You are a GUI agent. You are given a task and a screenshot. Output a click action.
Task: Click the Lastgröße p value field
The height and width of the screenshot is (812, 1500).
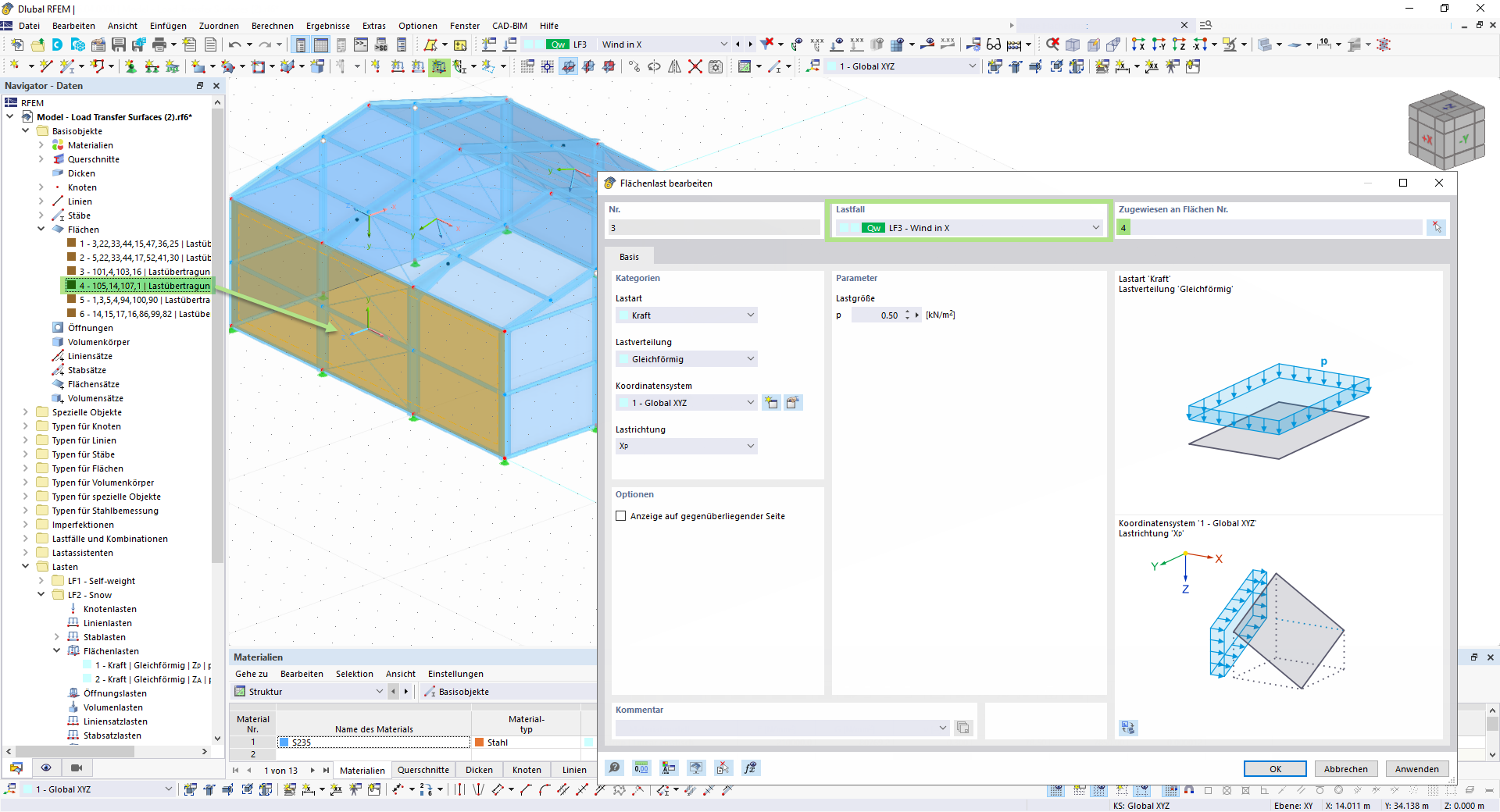(x=877, y=315)
